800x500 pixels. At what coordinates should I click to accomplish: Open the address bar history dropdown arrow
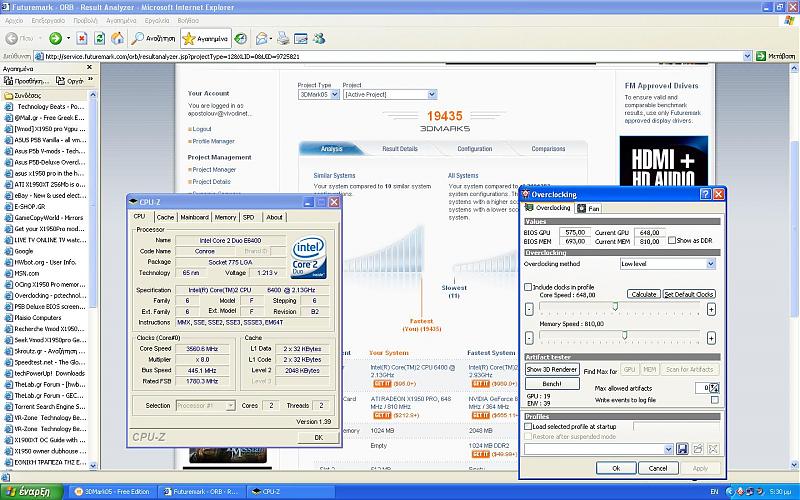[x=747, y=56]
